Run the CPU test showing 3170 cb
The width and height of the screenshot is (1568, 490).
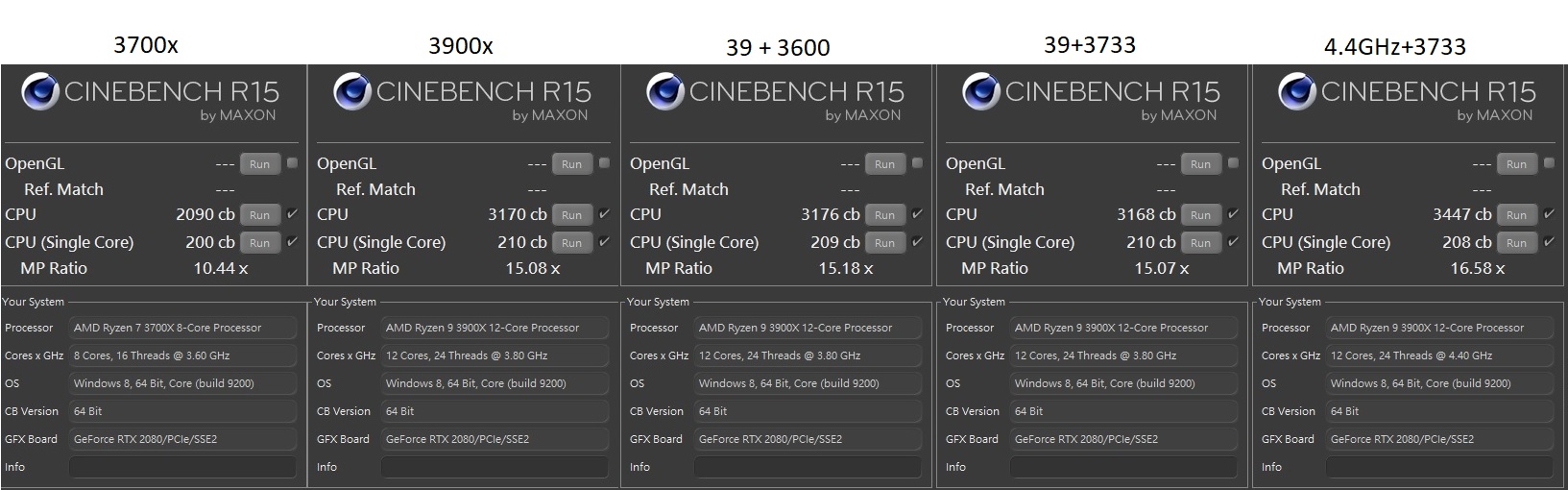point(572,215)
